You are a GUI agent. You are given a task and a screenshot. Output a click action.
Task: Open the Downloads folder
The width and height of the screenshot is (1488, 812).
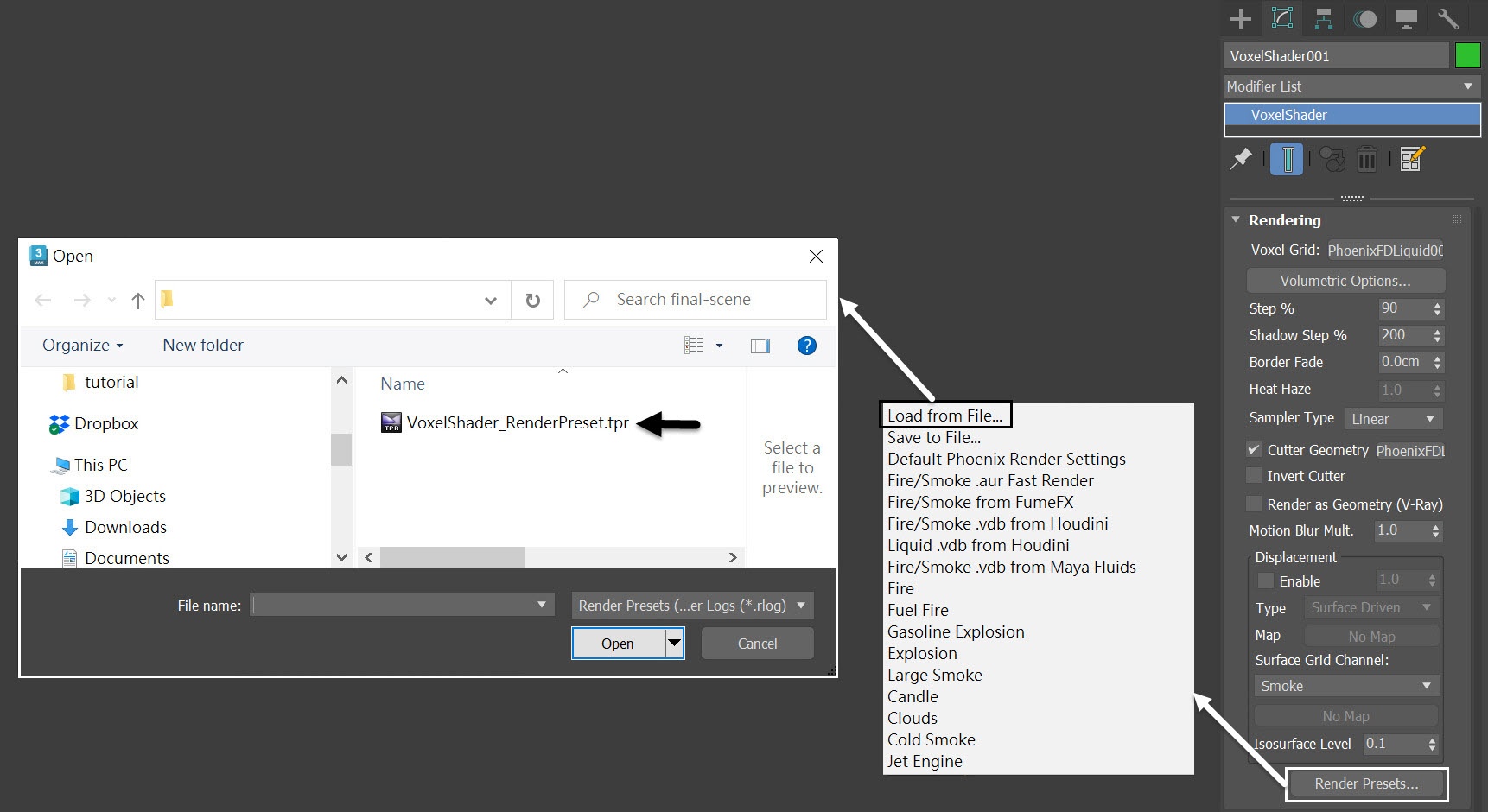pyautogui.click(x=114, y=527)
